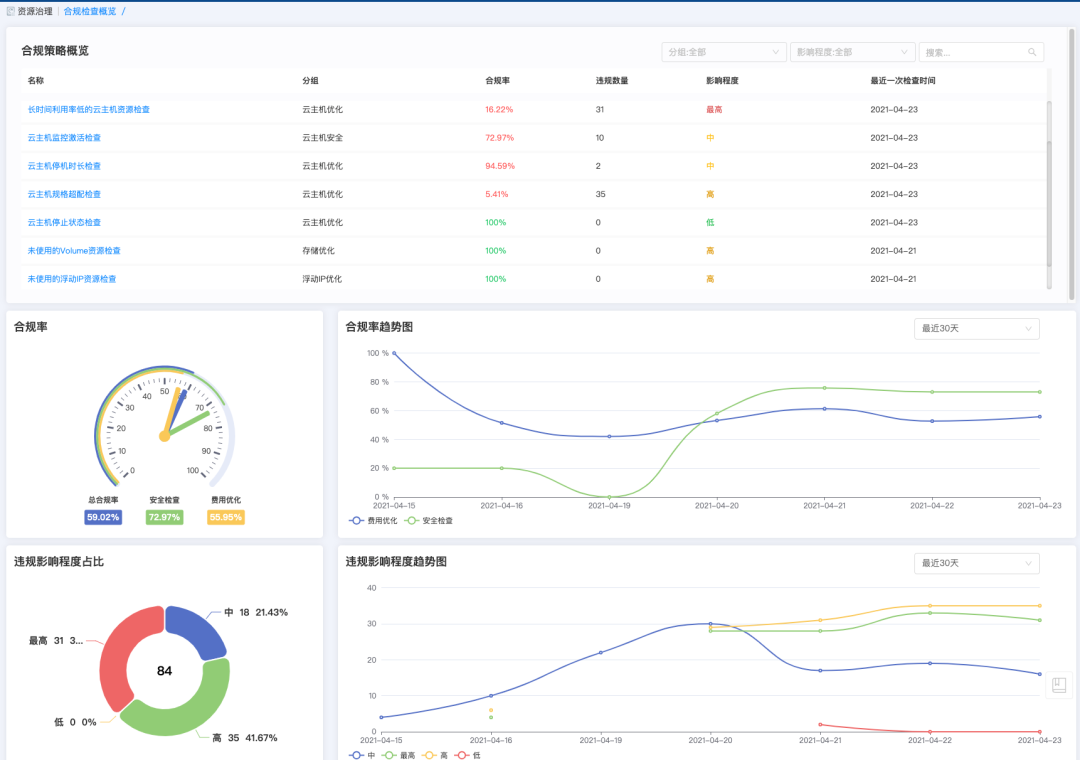The image size is (1080, 760).
Task: Click the 59.02% 总合规率 badge
Action: click(103, 517)
